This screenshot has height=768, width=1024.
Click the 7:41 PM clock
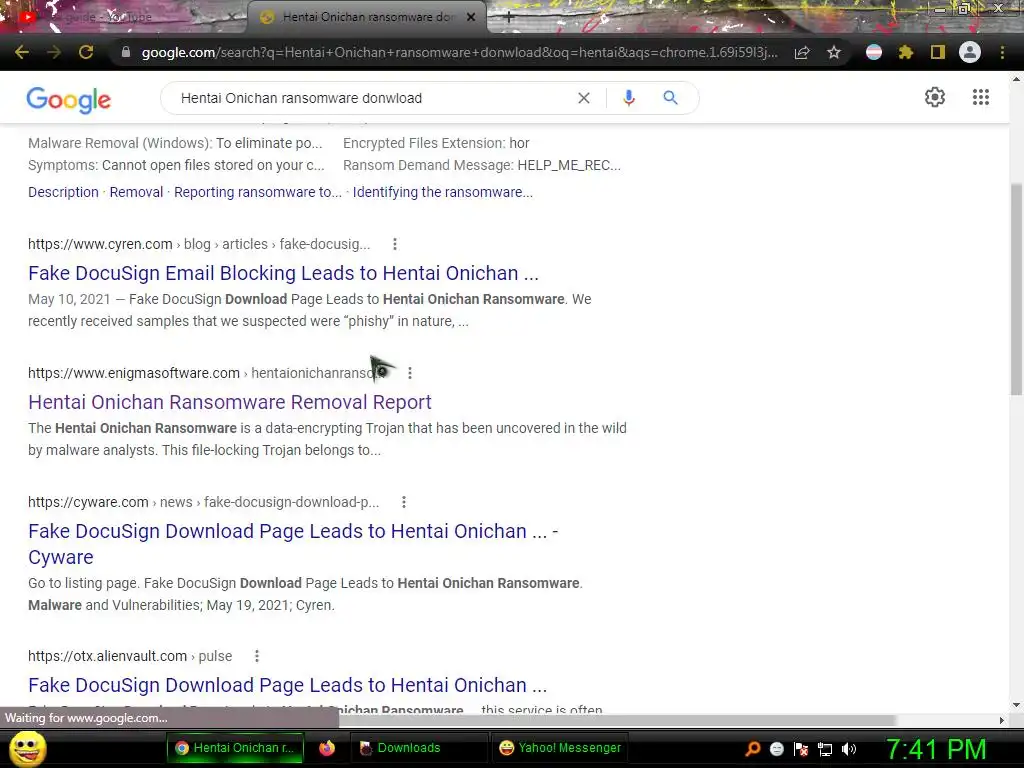(x=936, y=749)
